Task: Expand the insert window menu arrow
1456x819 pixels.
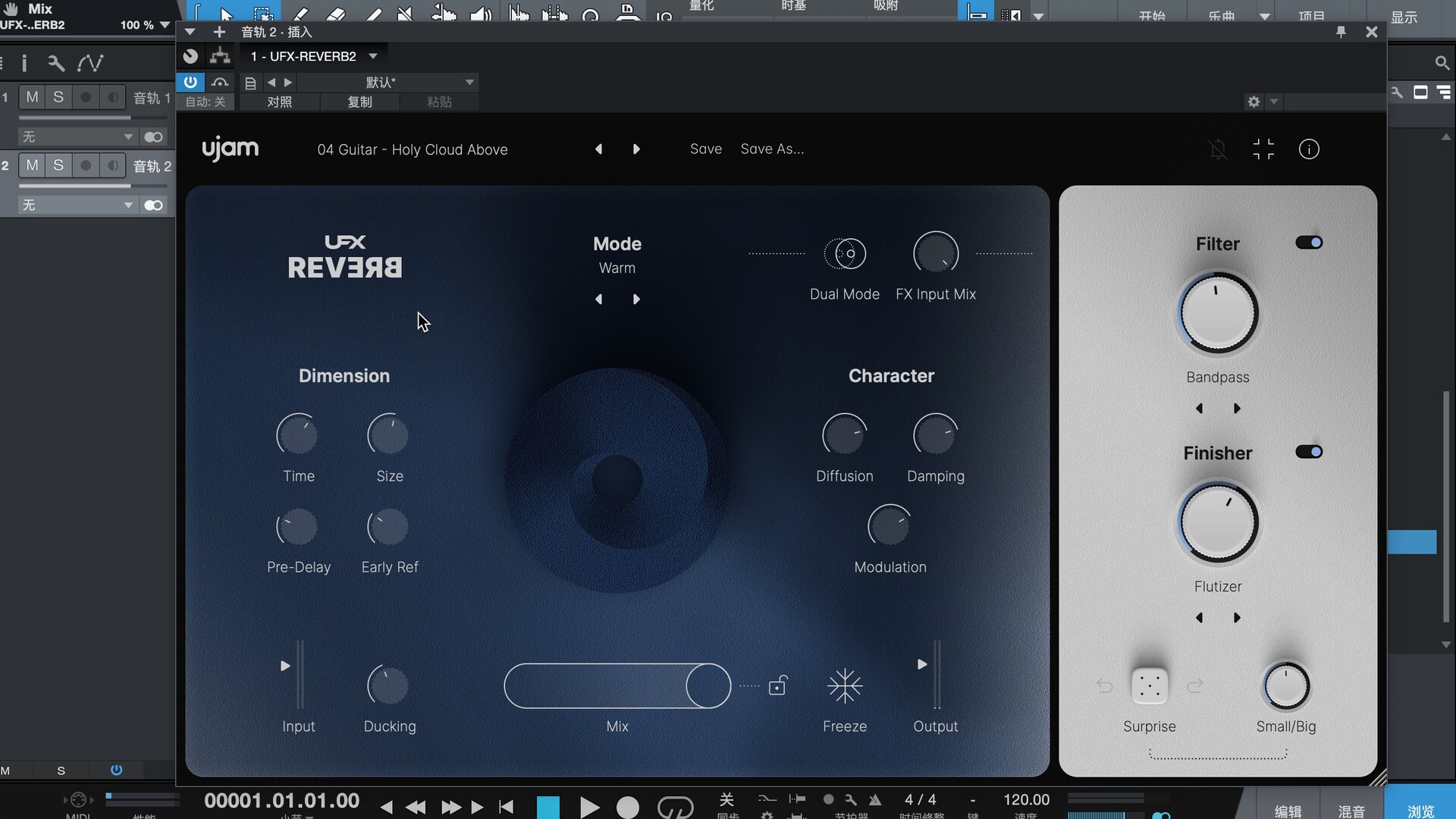Action: [190, 32]
